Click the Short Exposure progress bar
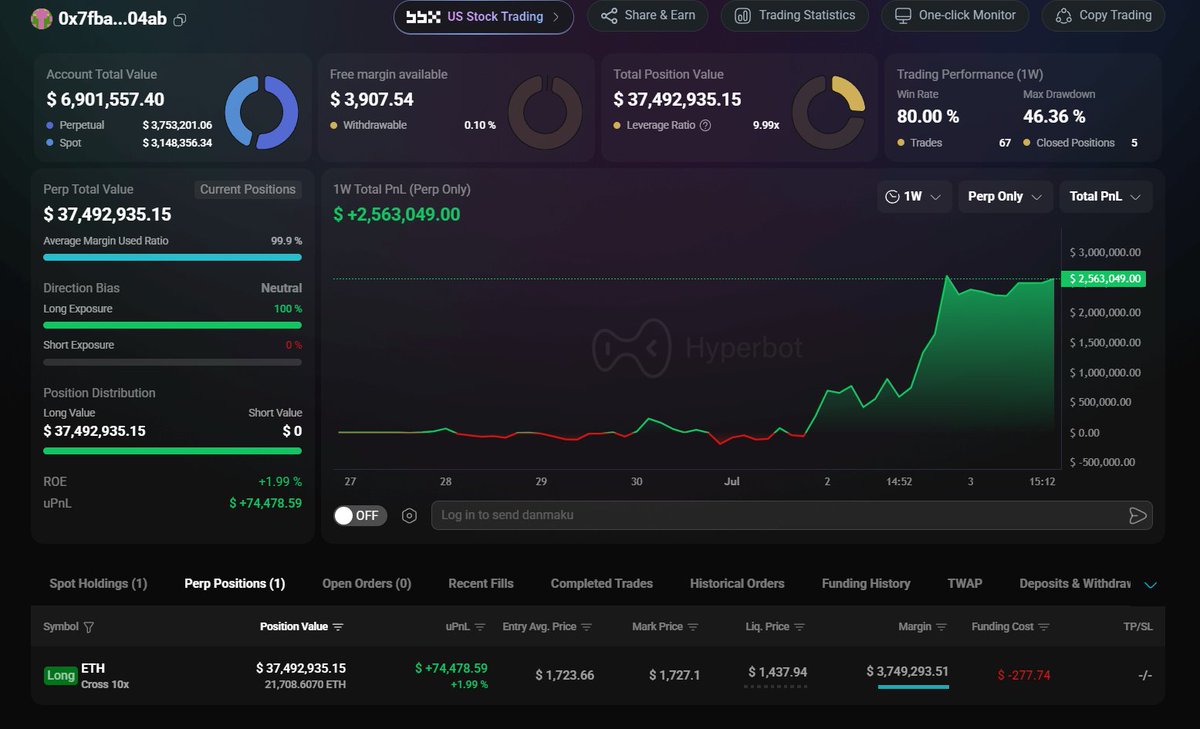The height and width of the screenshot is (729, 1200). [172, 361]
